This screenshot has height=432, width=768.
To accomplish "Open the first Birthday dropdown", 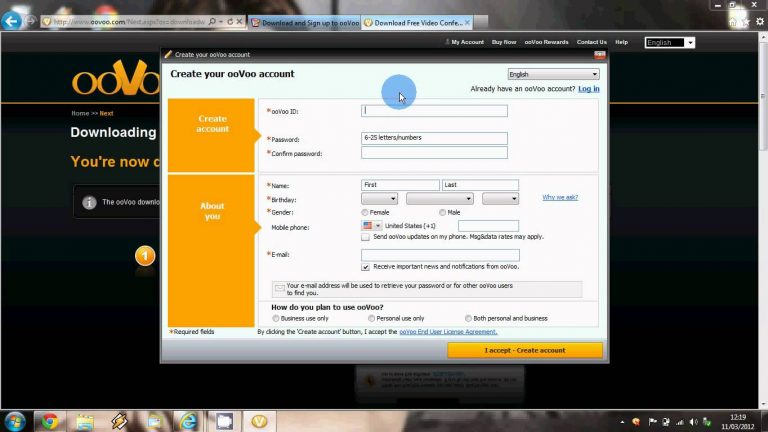I will pos(379,198).
